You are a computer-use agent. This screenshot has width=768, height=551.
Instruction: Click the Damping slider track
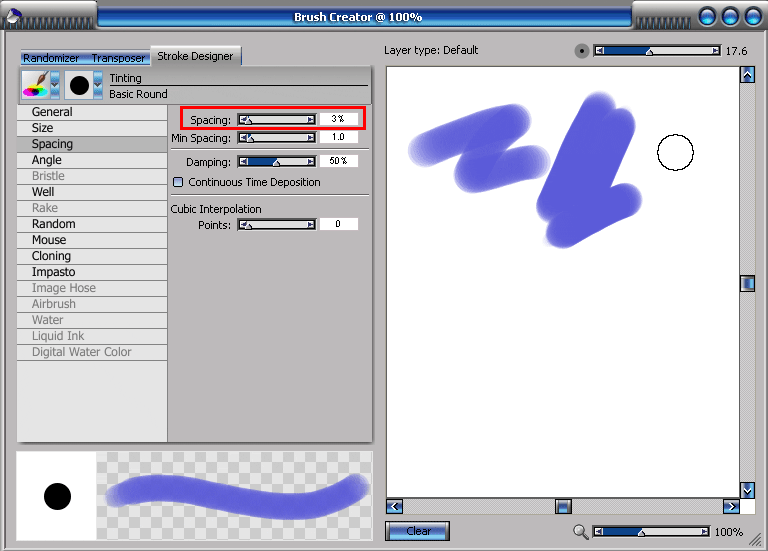pos(277,162)
